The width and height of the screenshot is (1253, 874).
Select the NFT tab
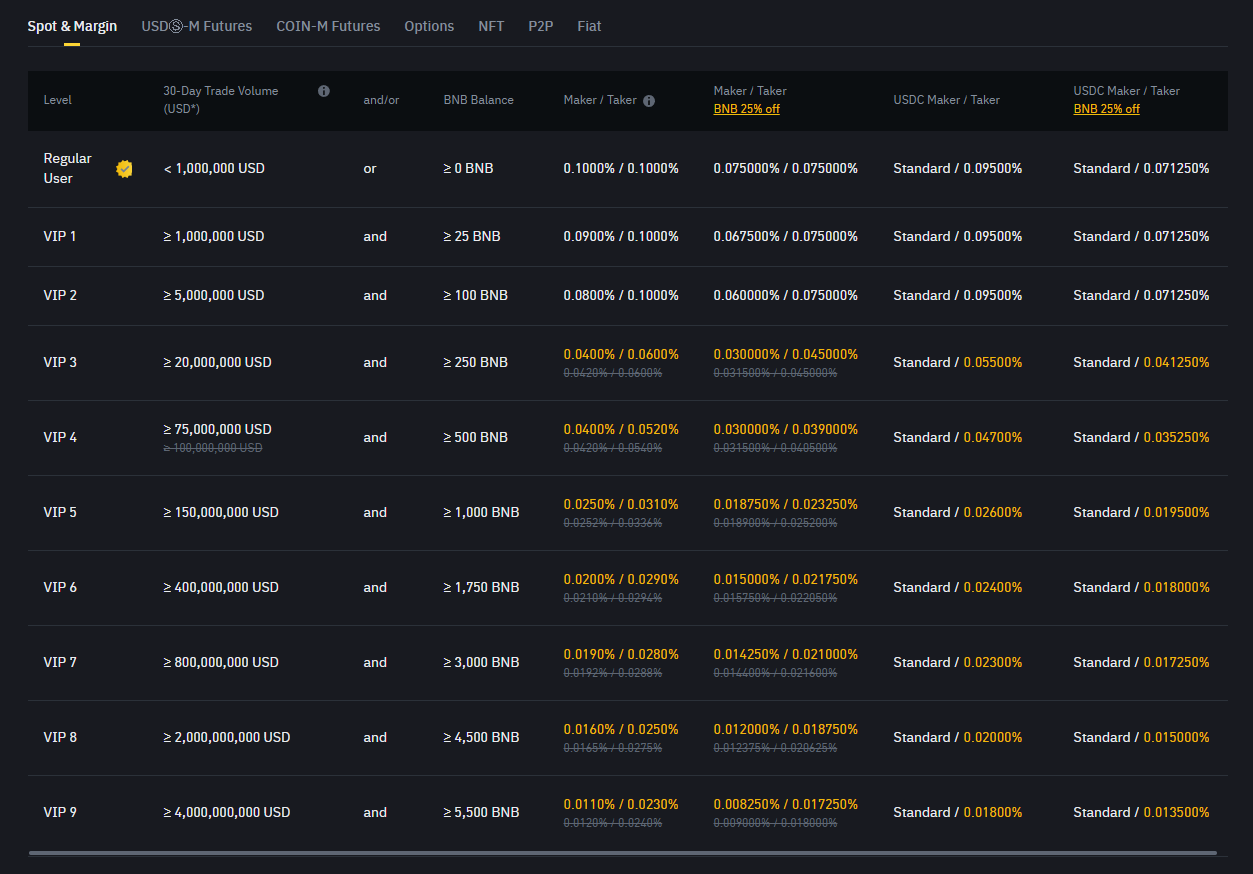tap(491, 26)
